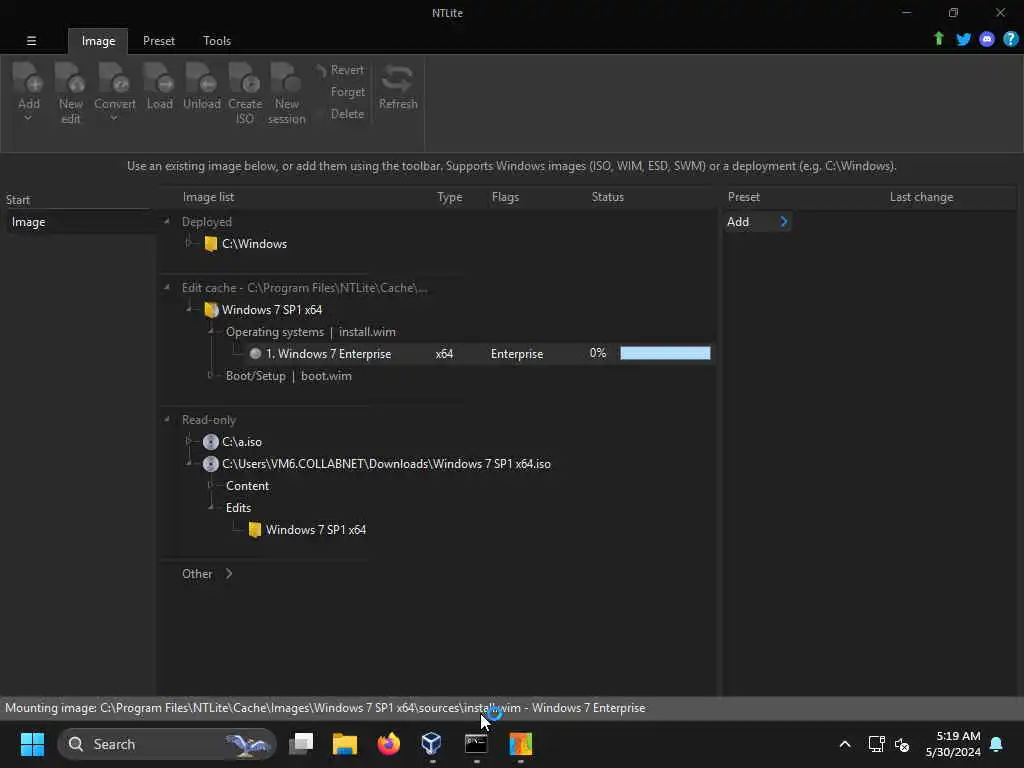
Task: Open the Windows Start menu
Action: coord(32,744)
